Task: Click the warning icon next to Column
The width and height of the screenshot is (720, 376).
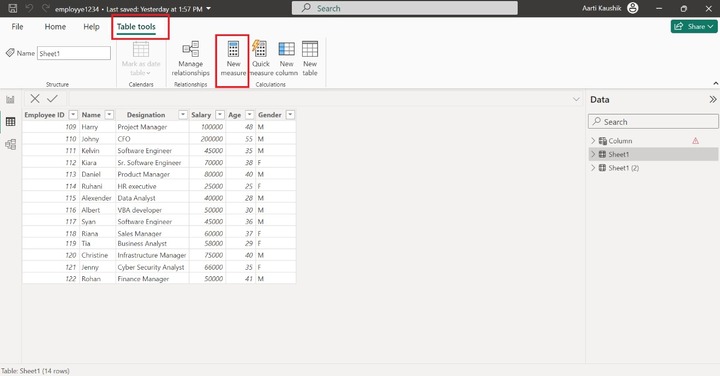Action: [695, 141]
